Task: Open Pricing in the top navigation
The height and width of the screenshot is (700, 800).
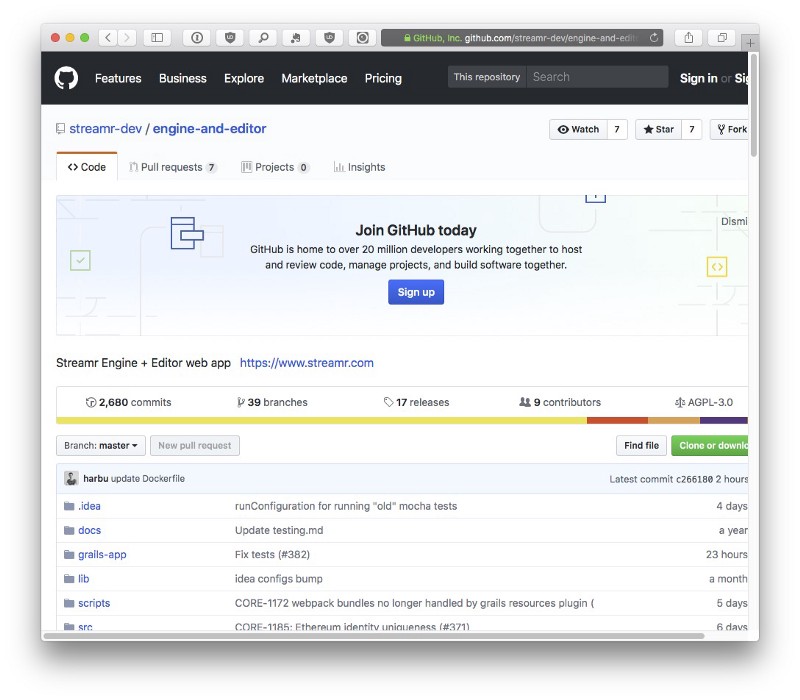Action: point(383,78)
